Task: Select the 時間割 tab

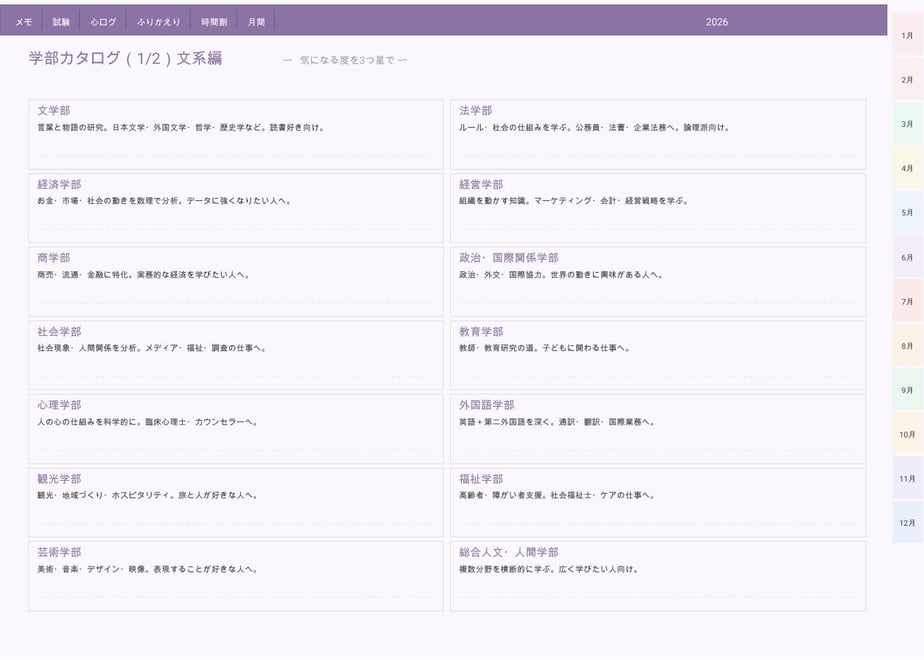Action: click(x=214, y=22)
